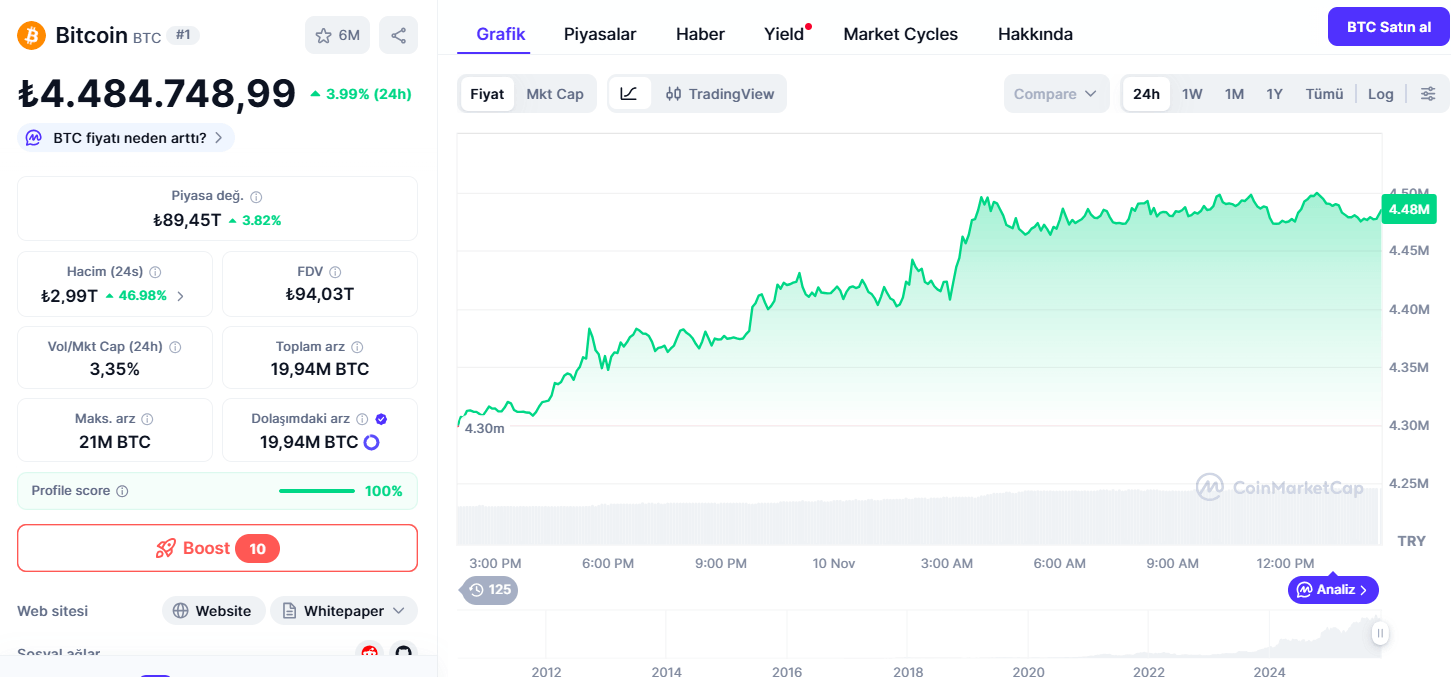Click the info icon beside Piyasa değ.

(x=256, y=197)
